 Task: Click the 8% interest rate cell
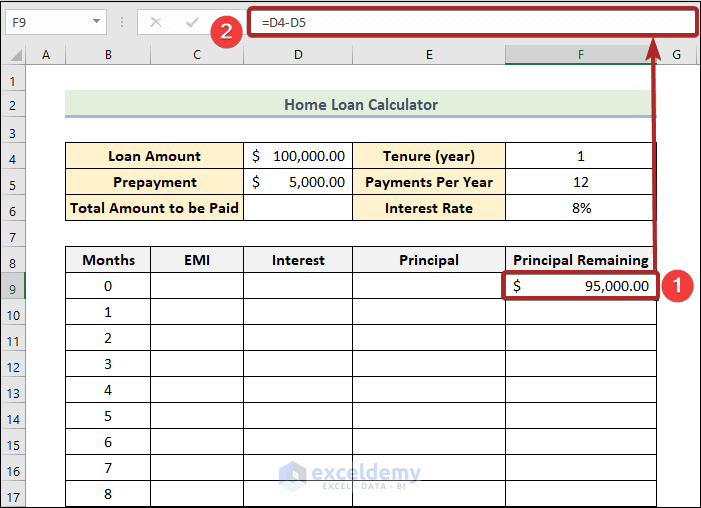581,208
